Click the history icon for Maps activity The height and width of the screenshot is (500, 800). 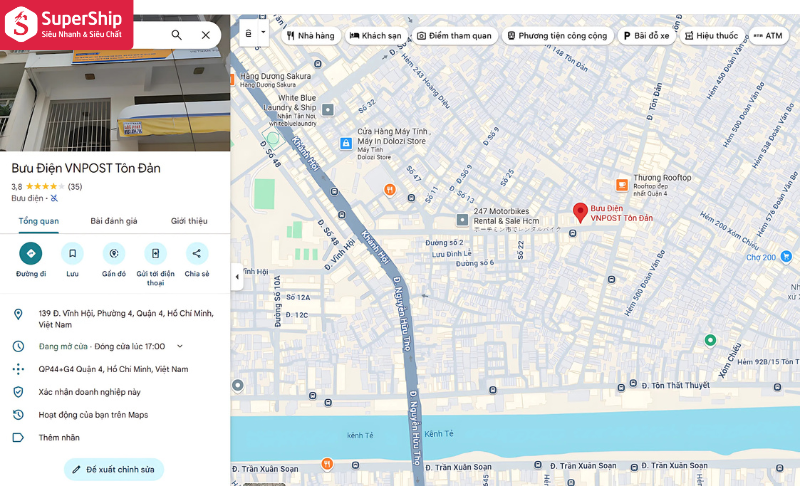tap(18, 415)
